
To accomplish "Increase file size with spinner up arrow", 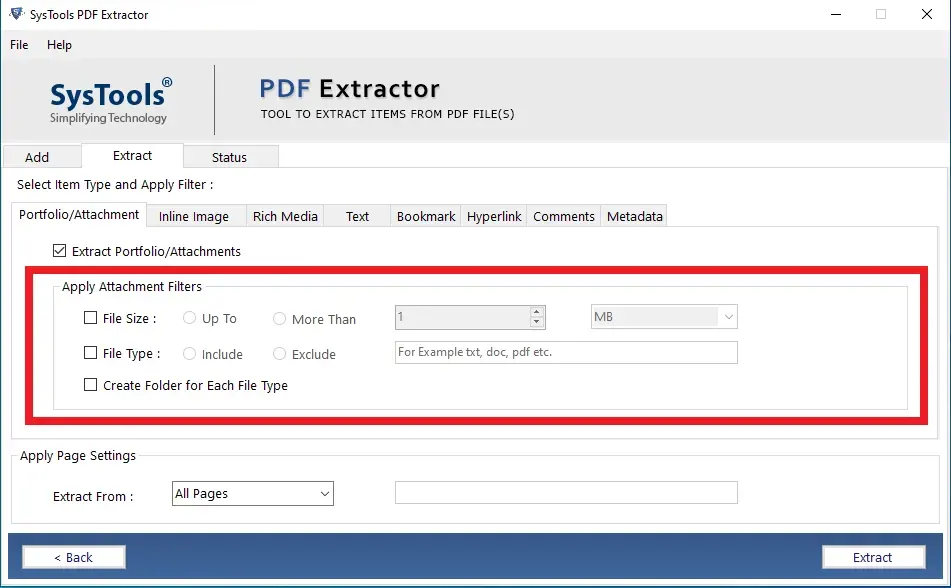I will pos(536,312).
